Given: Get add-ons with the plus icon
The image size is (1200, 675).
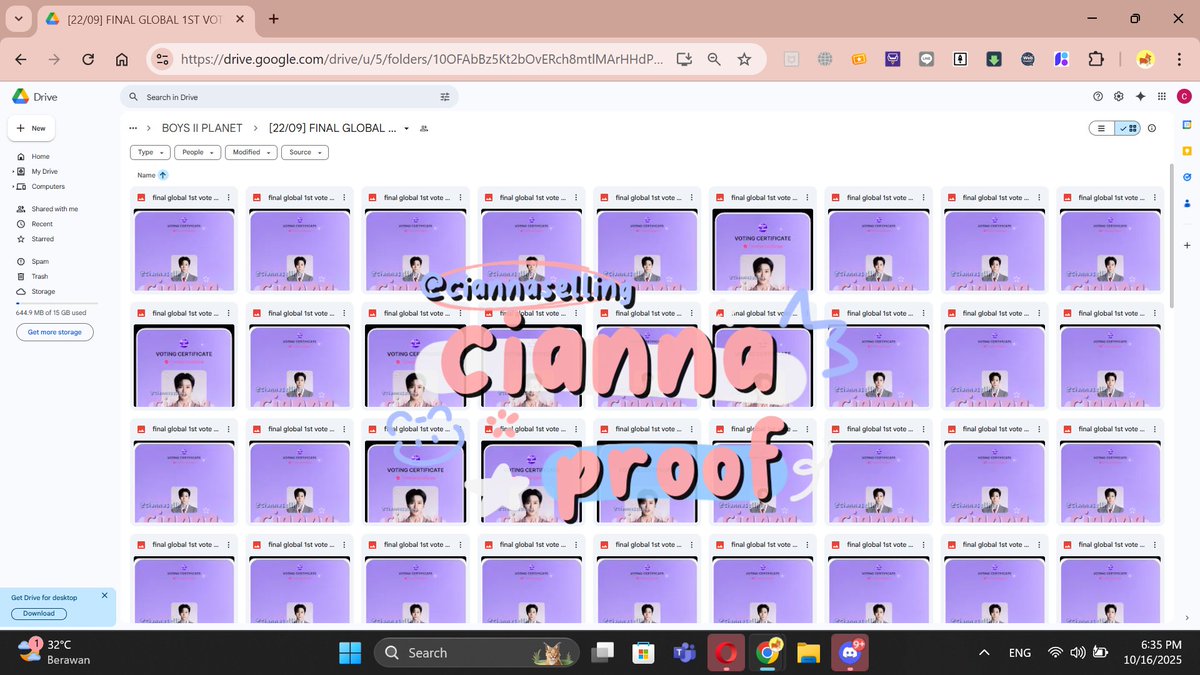Looking at the screenshot, I should tap(1186, 245).
